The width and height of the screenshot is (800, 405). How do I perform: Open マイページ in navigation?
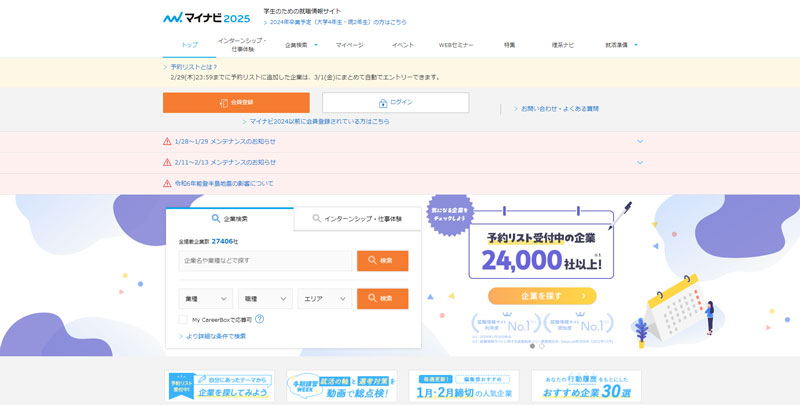click(x=349, y=45)
